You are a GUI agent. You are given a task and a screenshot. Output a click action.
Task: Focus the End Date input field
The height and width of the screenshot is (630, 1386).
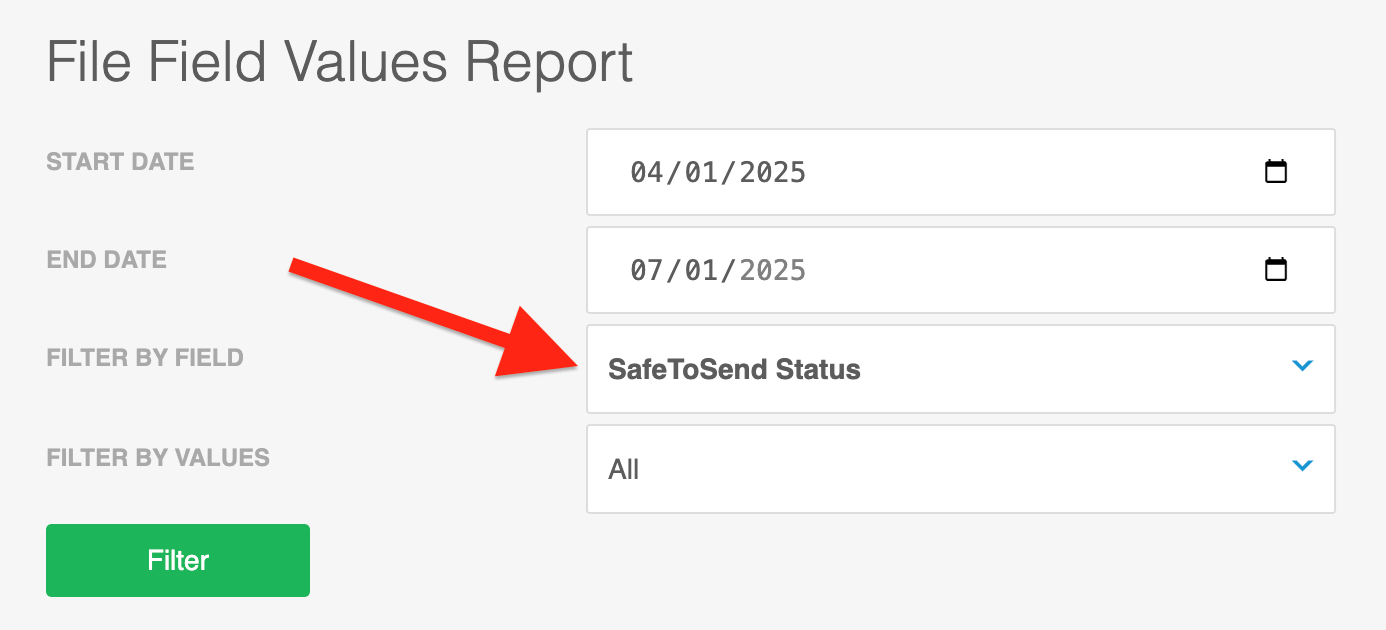(961, 270)
